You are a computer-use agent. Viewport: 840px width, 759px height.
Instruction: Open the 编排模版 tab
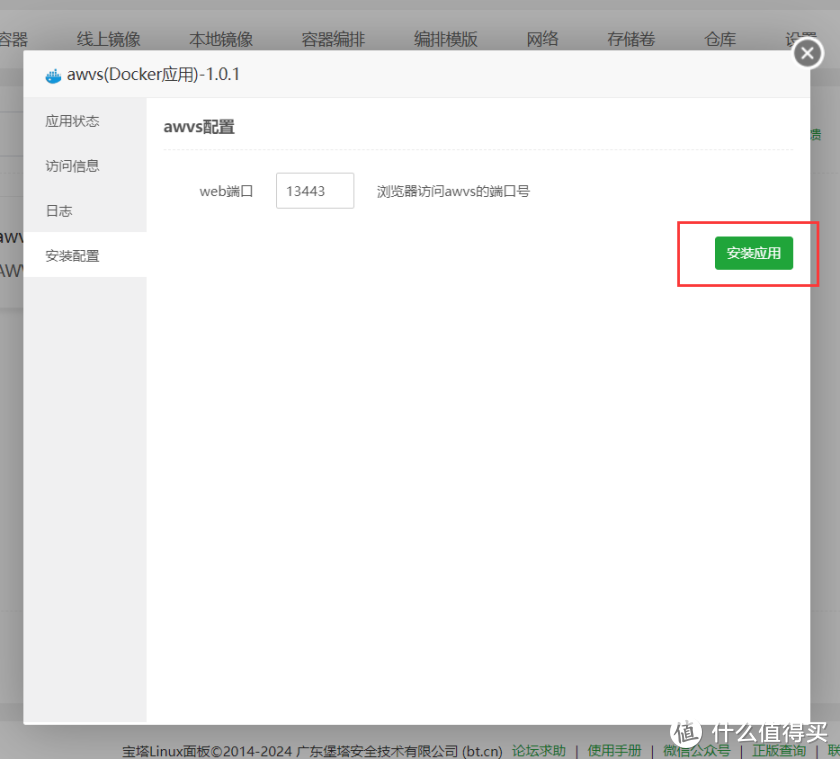point(445,38)
